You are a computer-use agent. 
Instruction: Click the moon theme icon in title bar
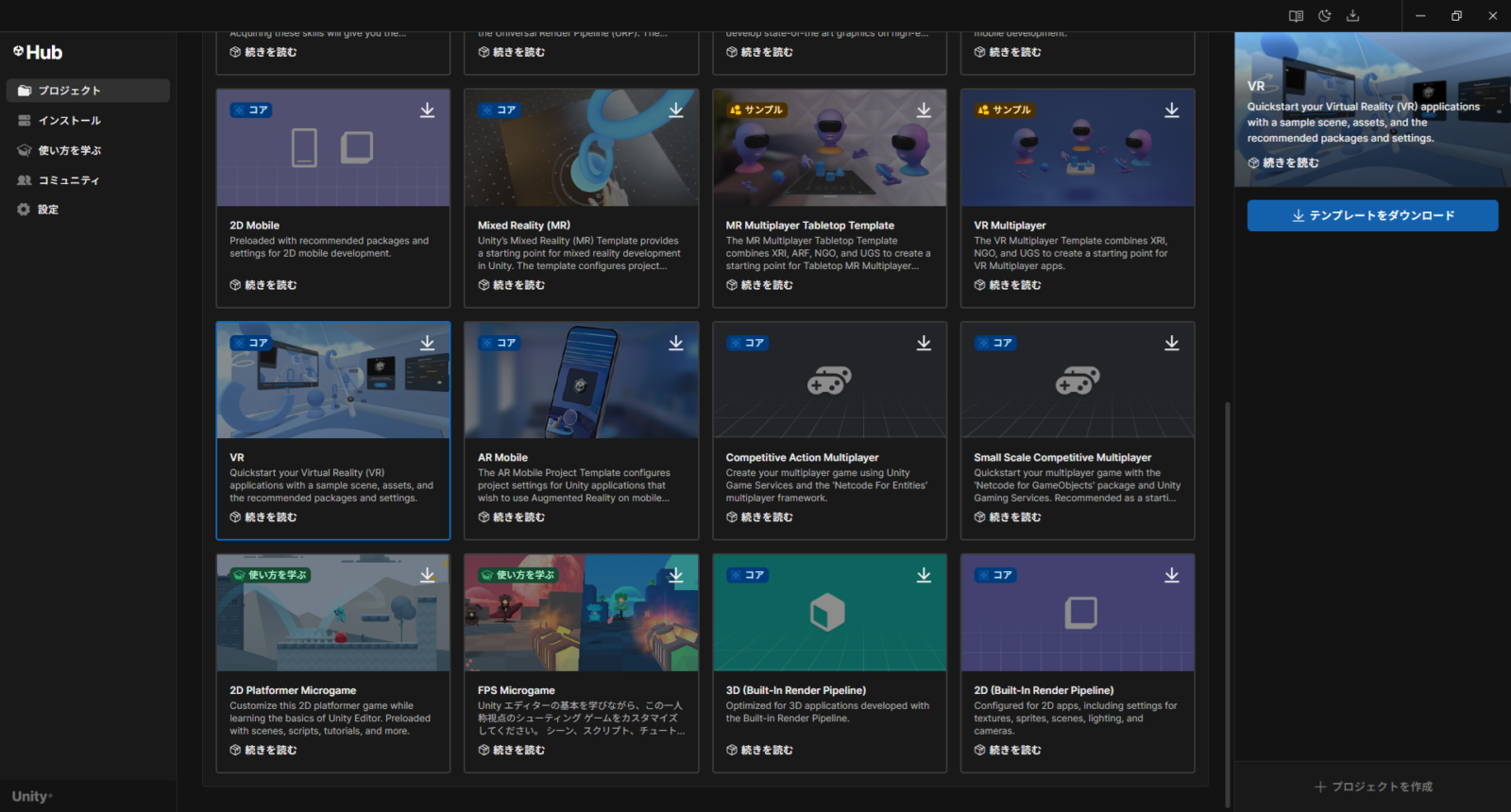(1325, 16)
